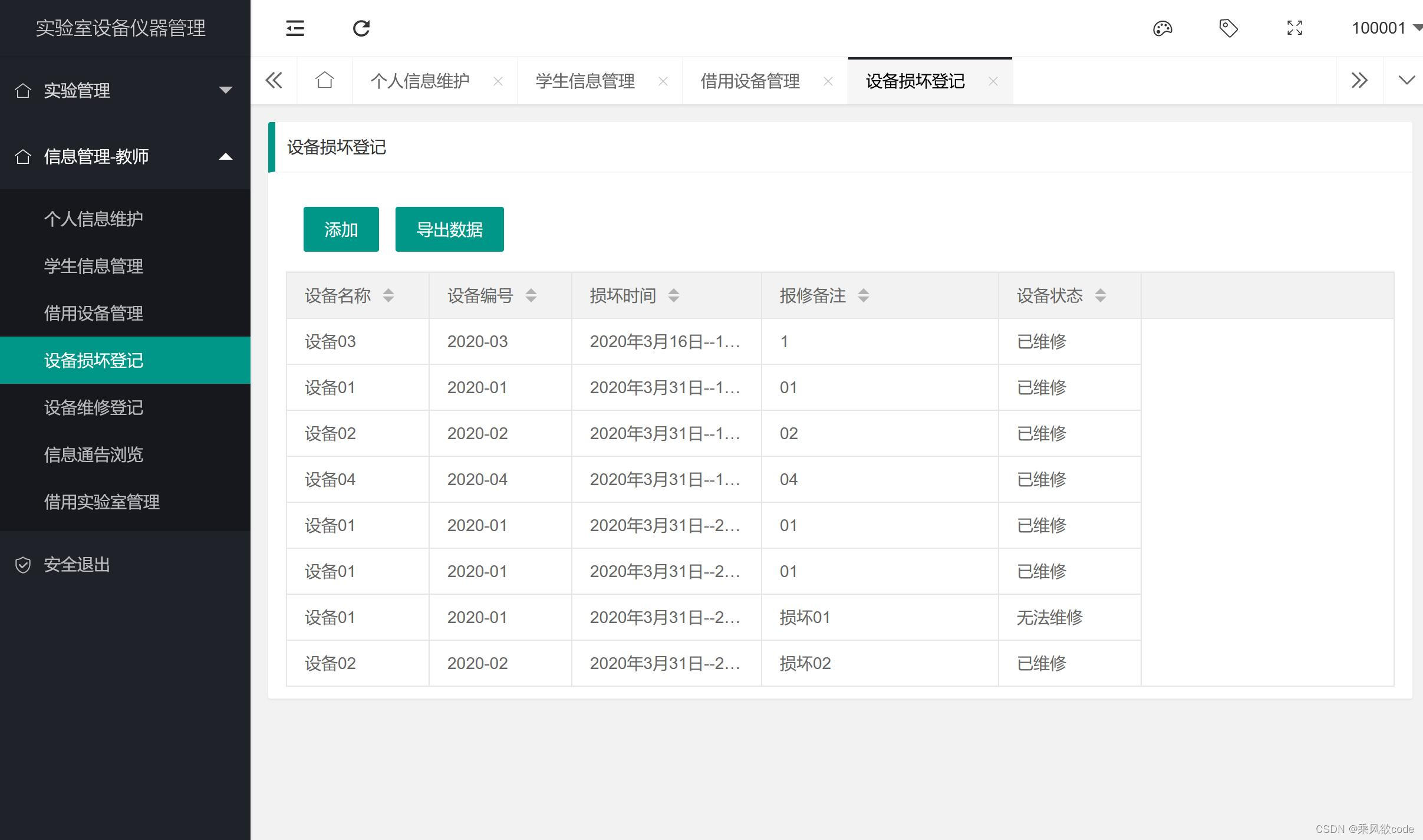Image resolution: width=1423 pixels, height=840 pixels.
Task: Expand the 实验管理 sidebar group
Action: click(125, 90)
